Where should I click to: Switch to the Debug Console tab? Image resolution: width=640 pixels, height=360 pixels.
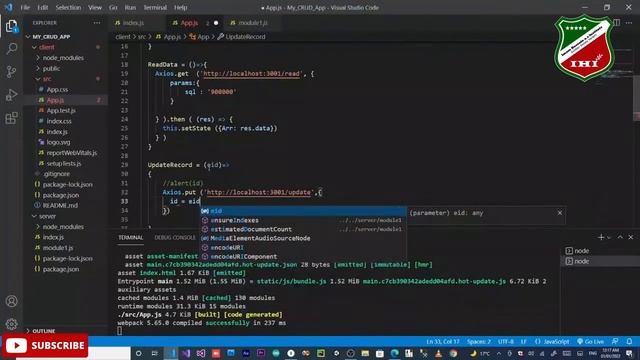click(175, 238)
